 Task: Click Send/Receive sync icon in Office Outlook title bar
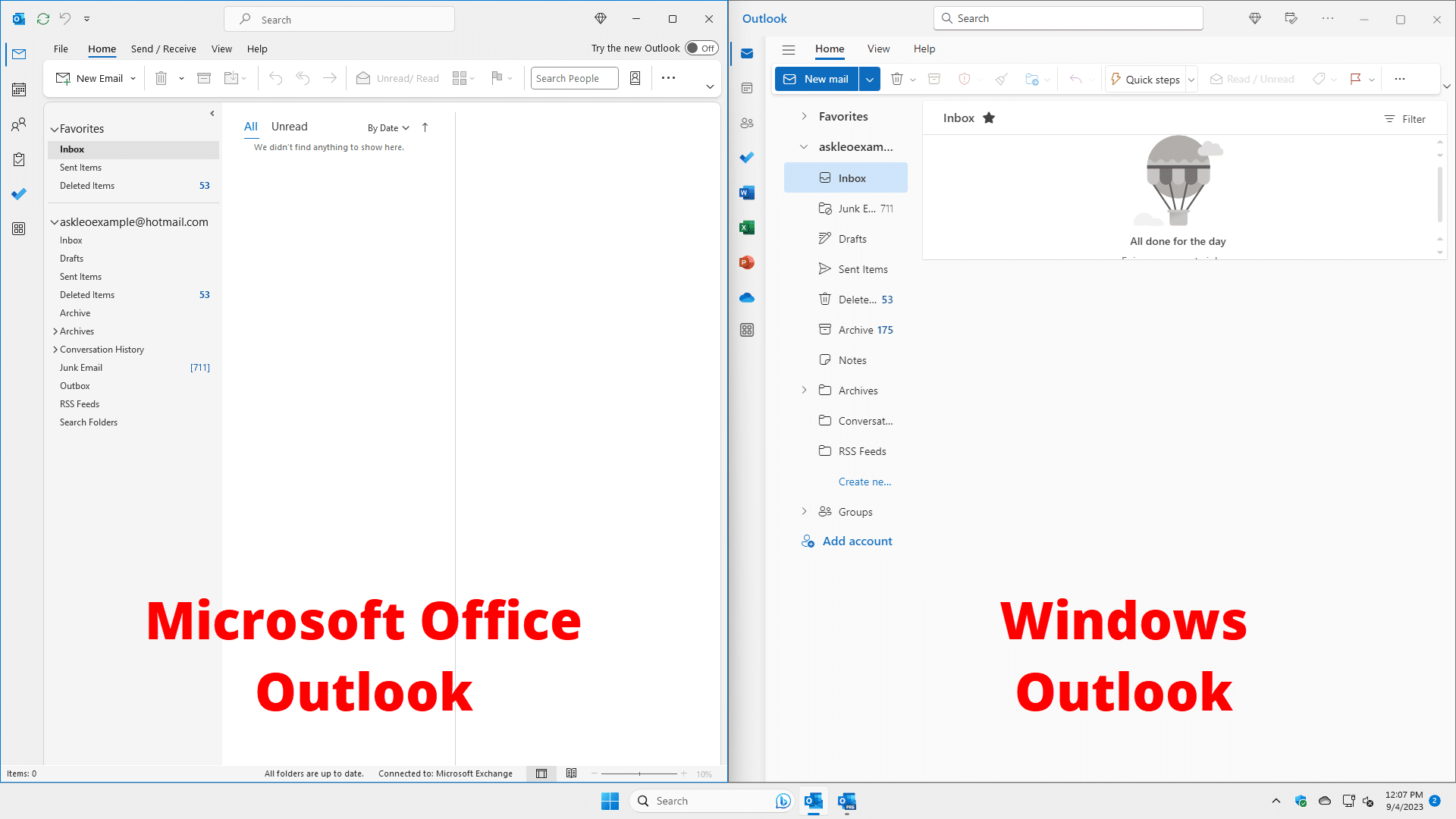click(x=43, y=18)
